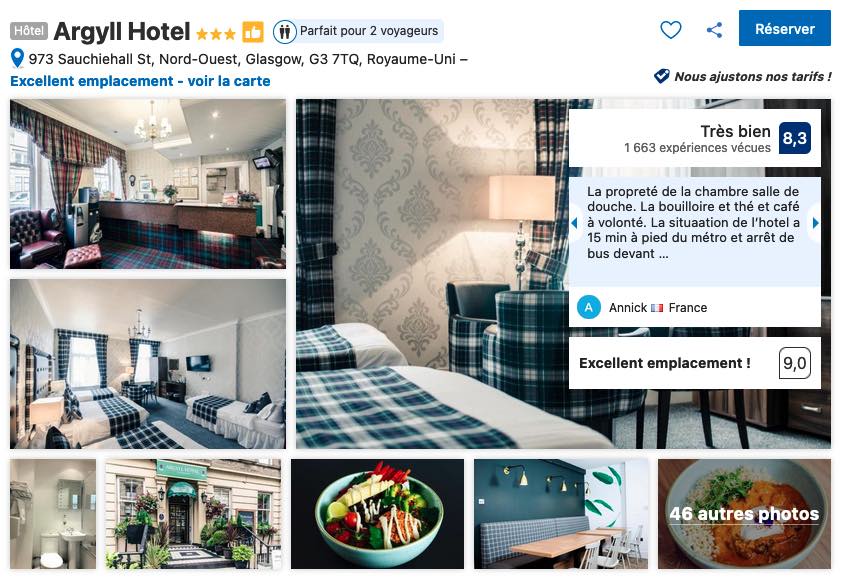
Task: Show the next review with right arrow
Action: click(815, 223)
